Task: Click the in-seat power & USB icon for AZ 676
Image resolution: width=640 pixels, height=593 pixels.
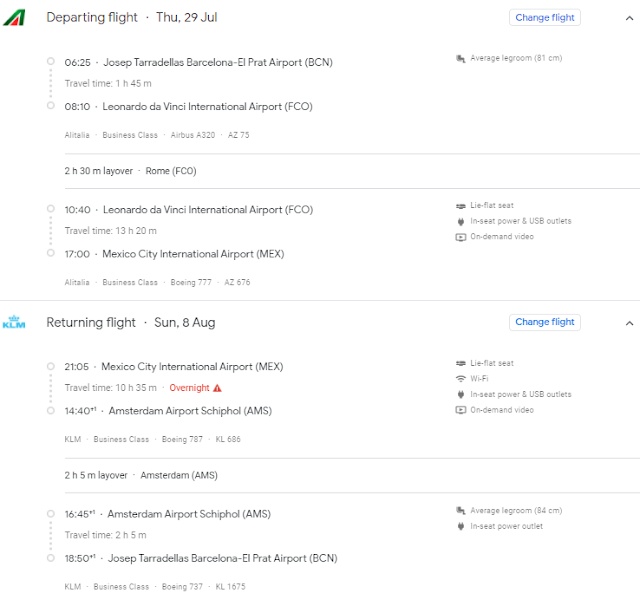Action: tap(460, 221)
